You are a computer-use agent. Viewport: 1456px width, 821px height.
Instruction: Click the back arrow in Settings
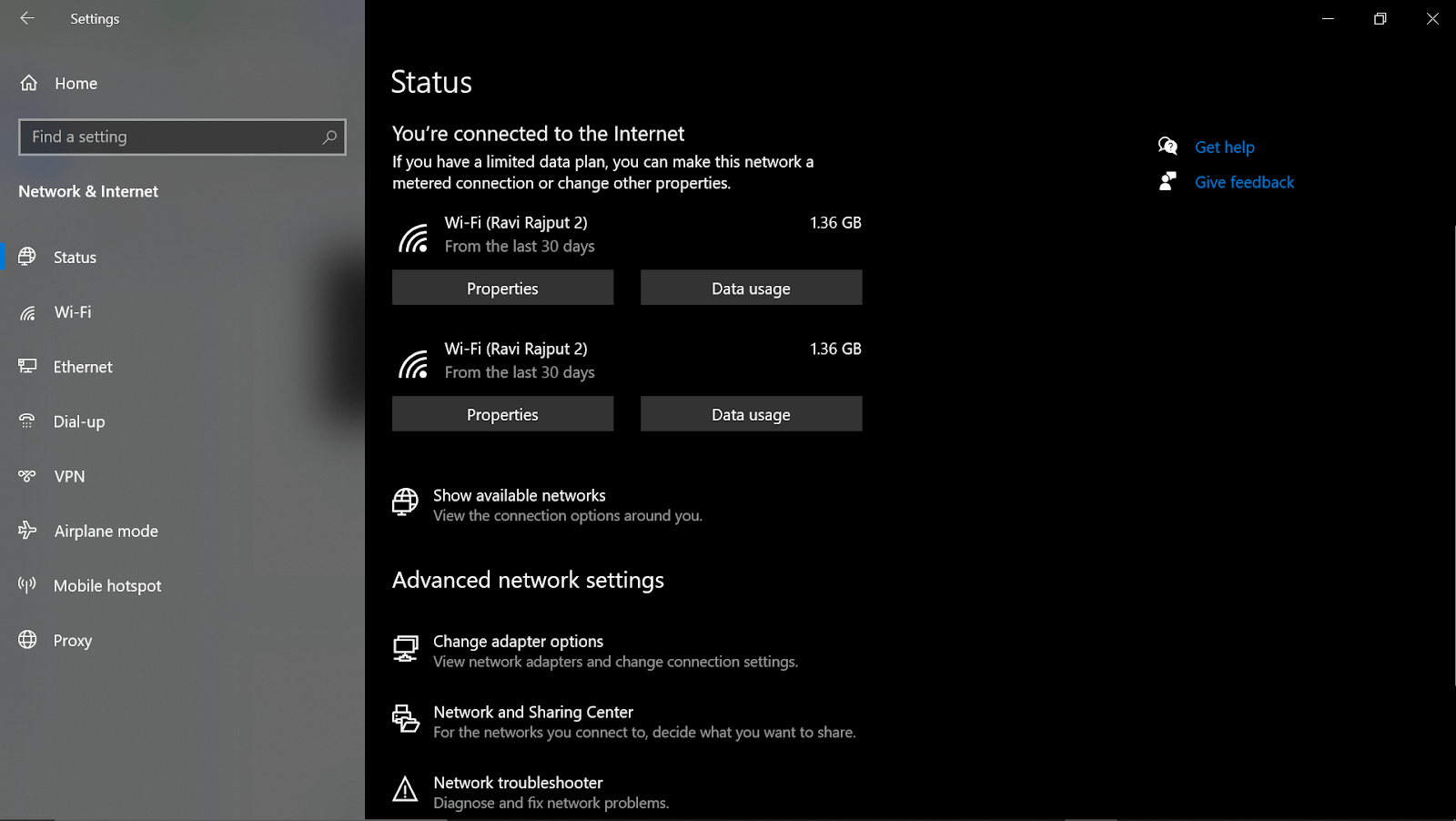click(27, 18)
